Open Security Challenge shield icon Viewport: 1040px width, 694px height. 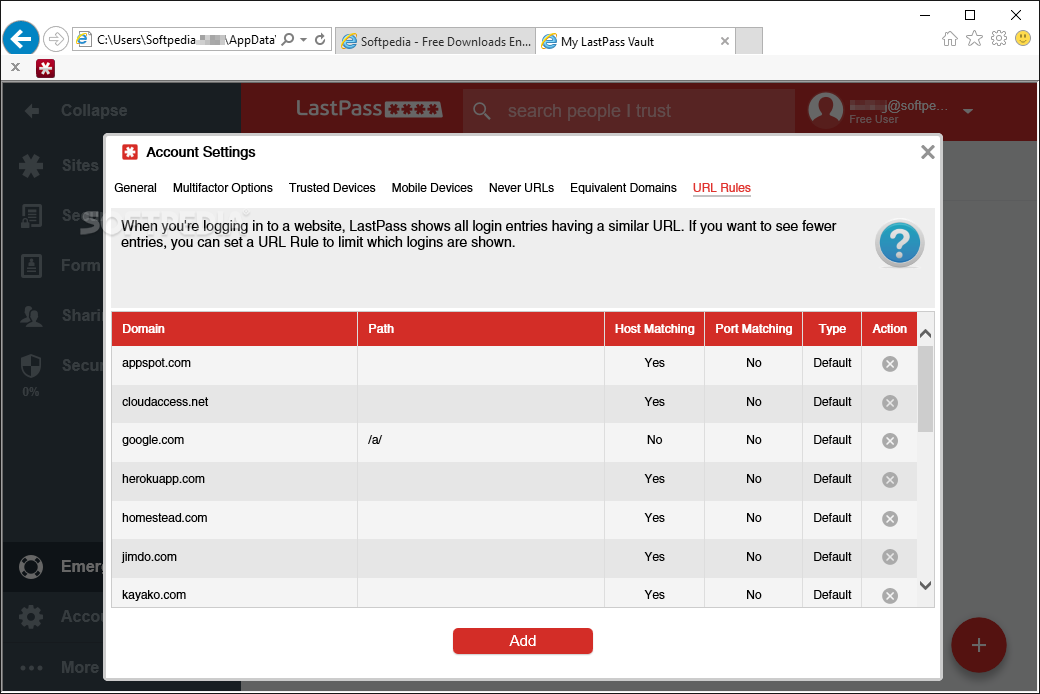pos(31,366)
